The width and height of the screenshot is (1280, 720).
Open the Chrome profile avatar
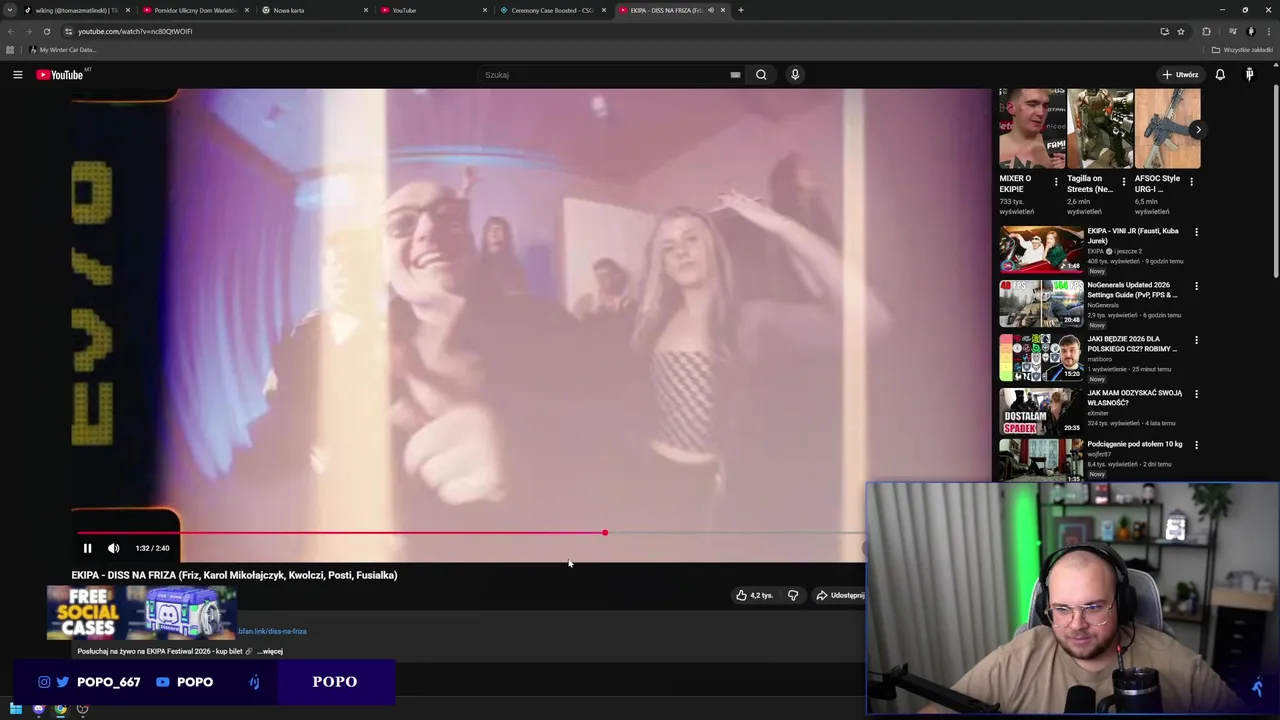pos(1250,31)
